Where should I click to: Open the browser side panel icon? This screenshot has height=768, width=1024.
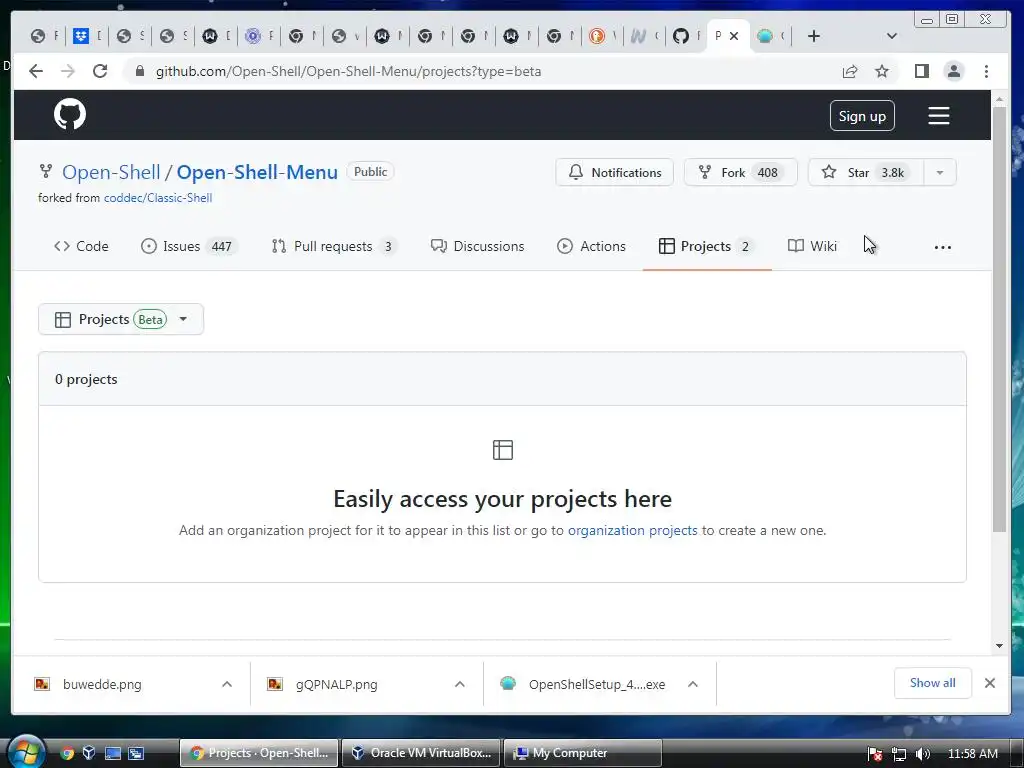coord(921,71)
